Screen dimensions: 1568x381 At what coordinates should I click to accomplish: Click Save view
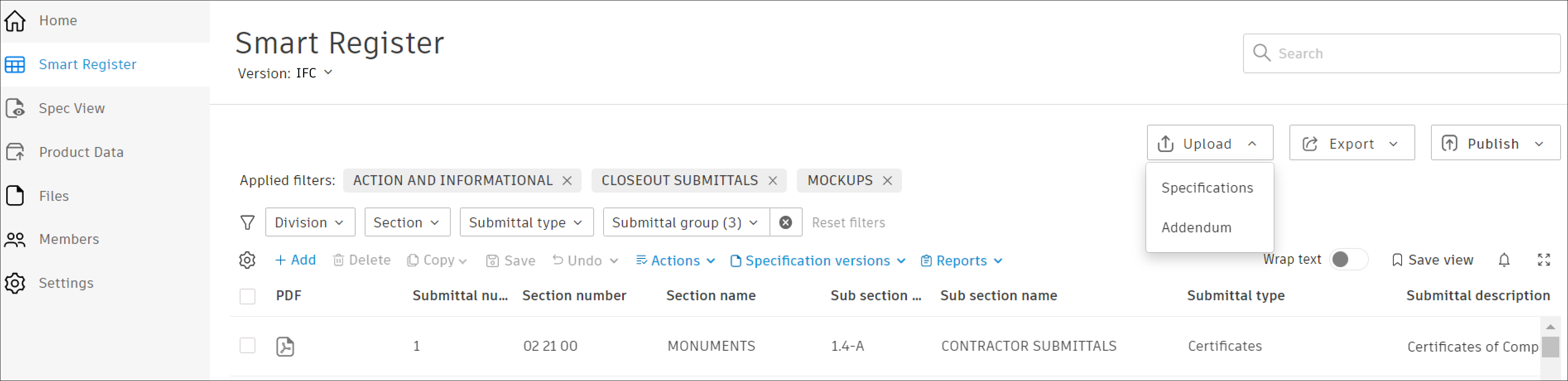coord(1432,260)
